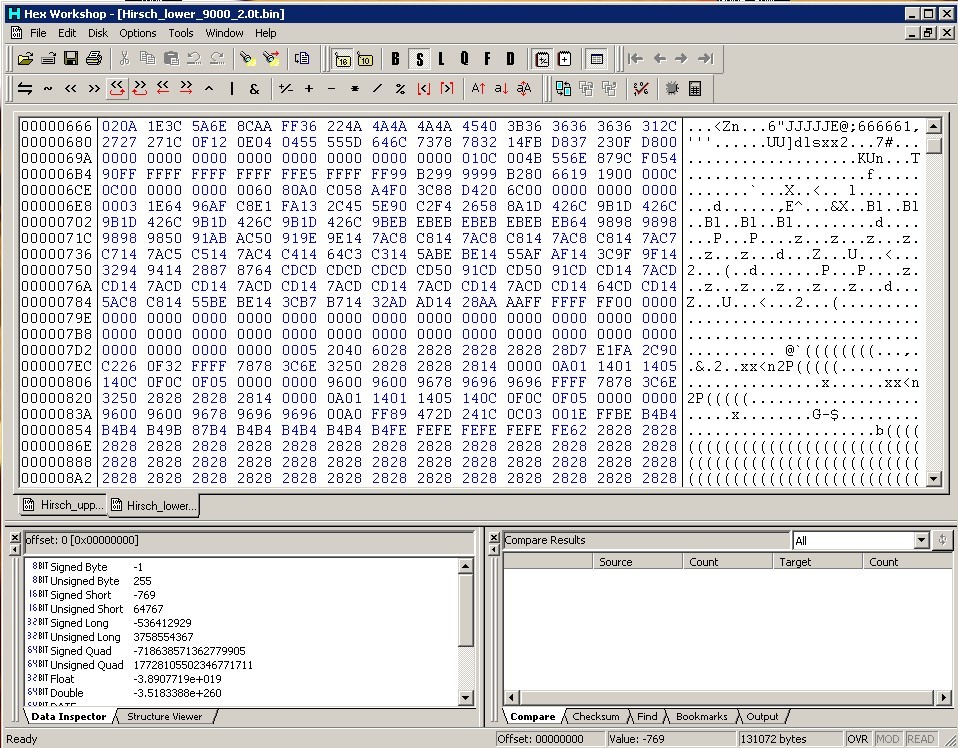Click the offset 00000666 row address
Image resolution: width=958 pixels, height=748 pixels.
point(57,126)
